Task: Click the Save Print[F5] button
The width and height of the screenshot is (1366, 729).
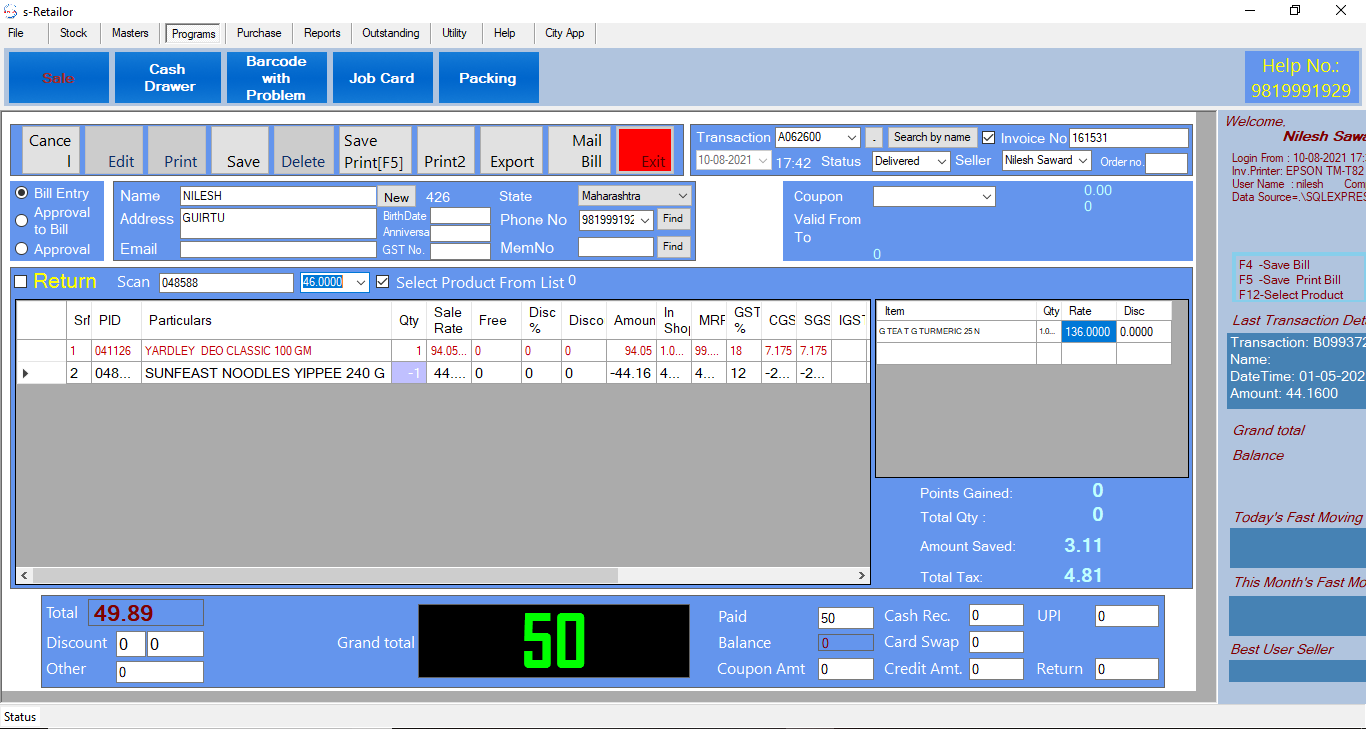Action: click(x=374, y=150)
